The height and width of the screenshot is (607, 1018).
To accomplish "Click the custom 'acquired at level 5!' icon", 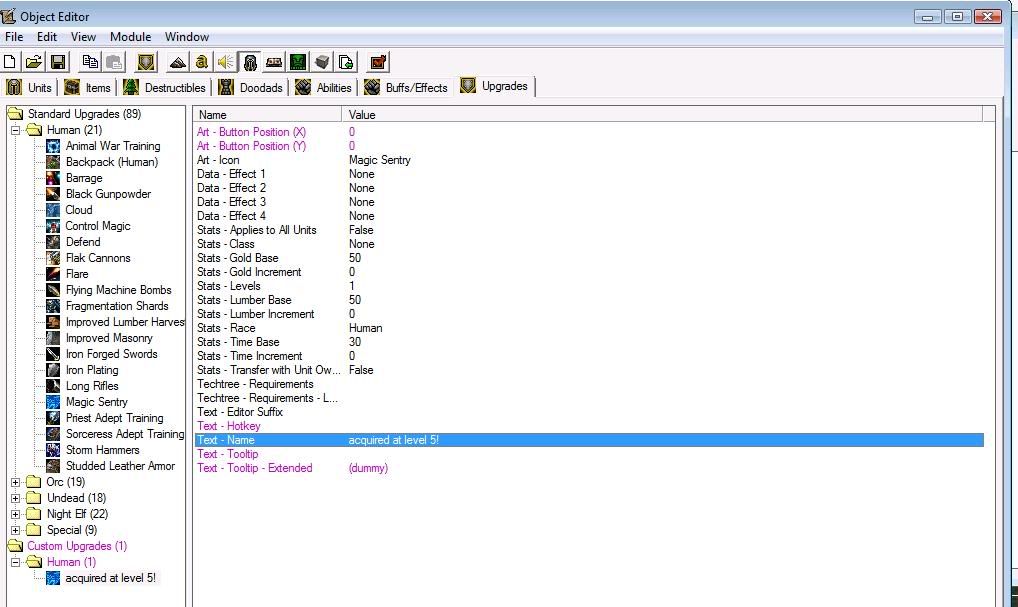I will click(x=53, y=578).
